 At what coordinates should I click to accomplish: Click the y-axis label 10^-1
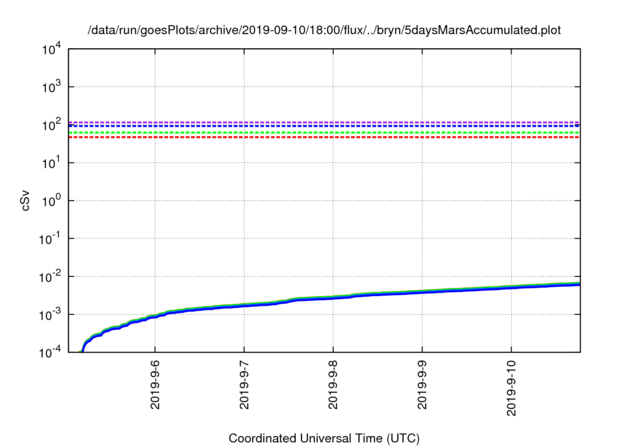point(51,238)
